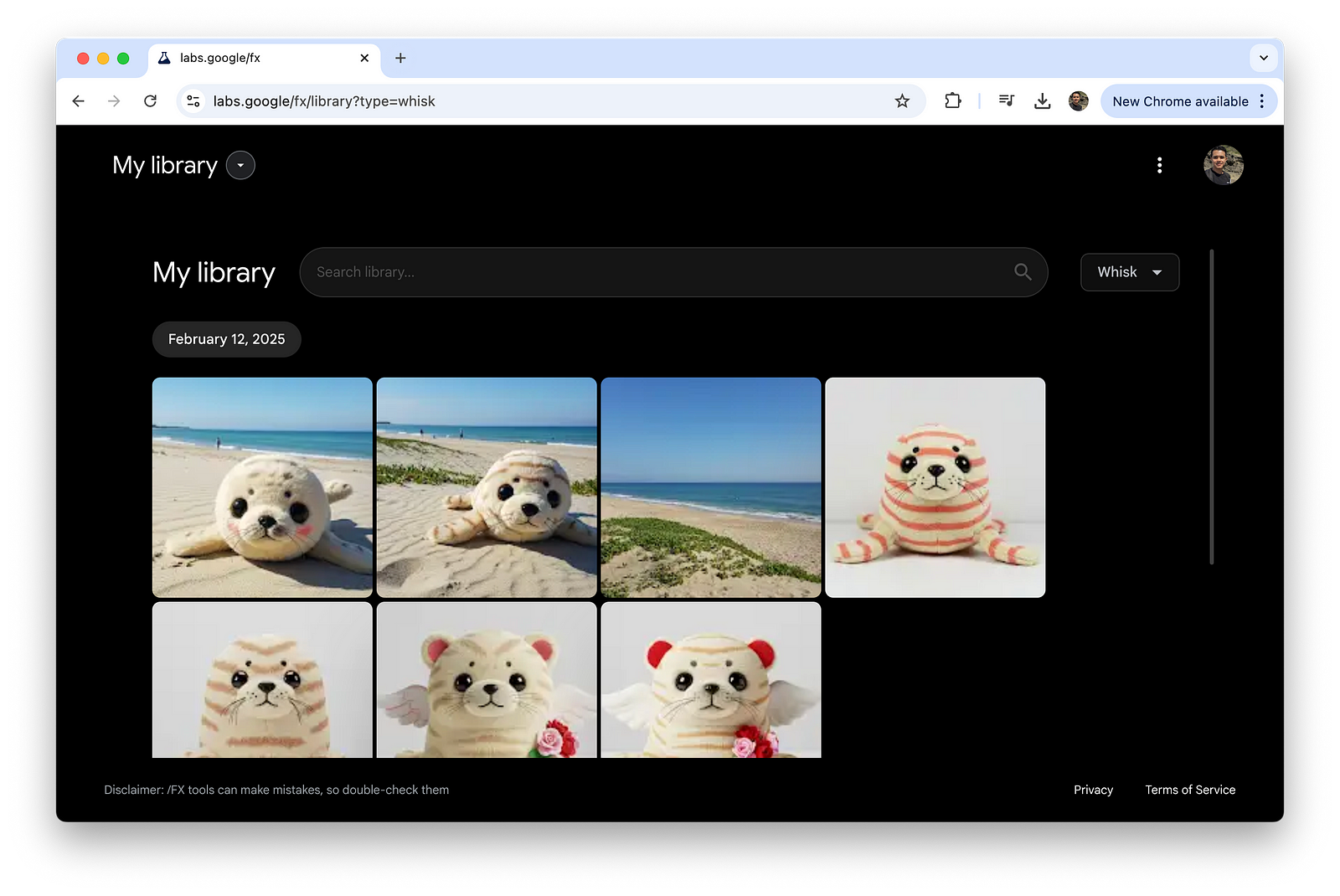
Task: Open a new browser tab
Action: pos(399,58)
